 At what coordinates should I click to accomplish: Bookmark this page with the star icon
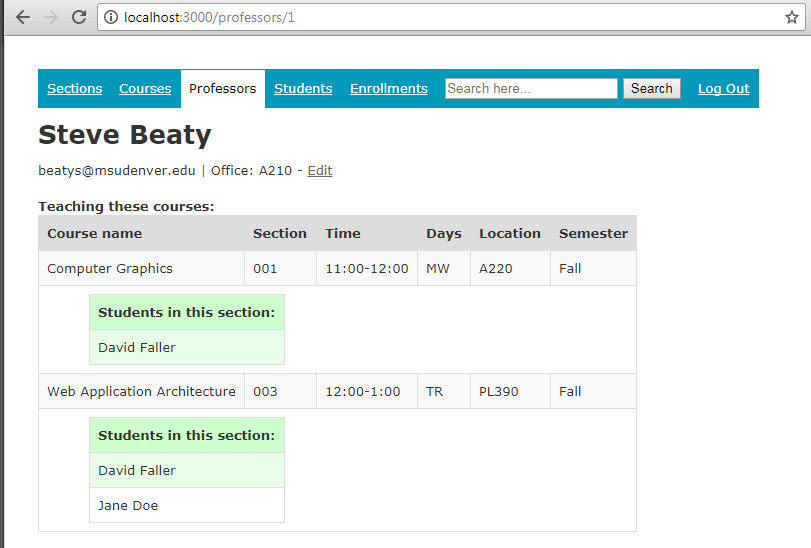point(791,18)
